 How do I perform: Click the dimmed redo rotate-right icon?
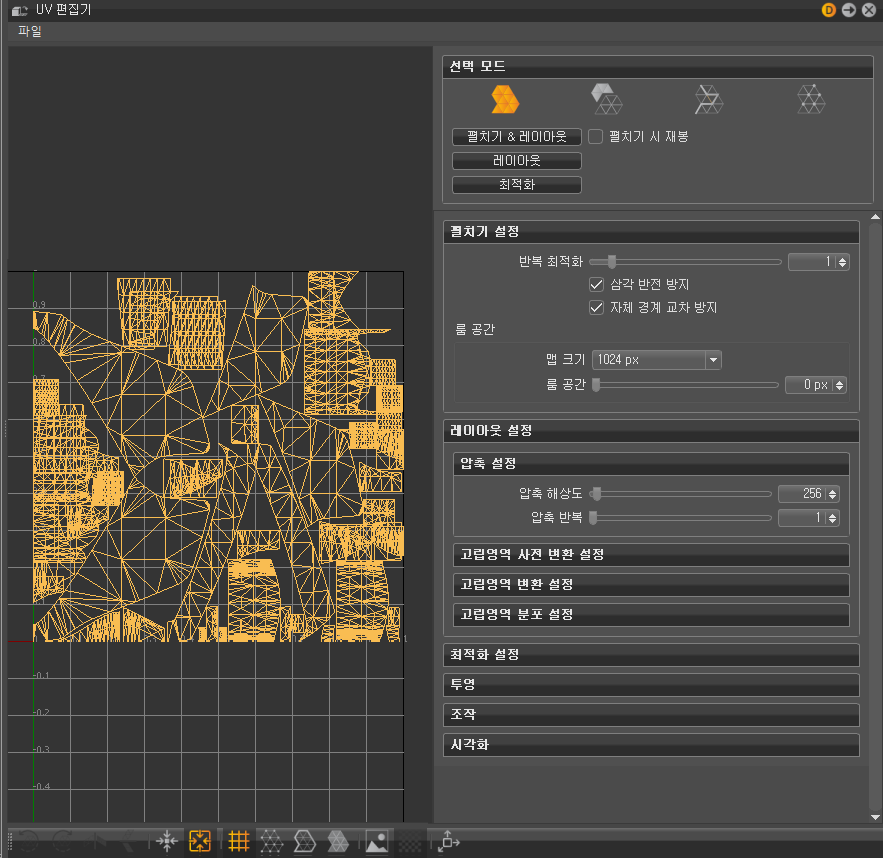pos(62,842)
